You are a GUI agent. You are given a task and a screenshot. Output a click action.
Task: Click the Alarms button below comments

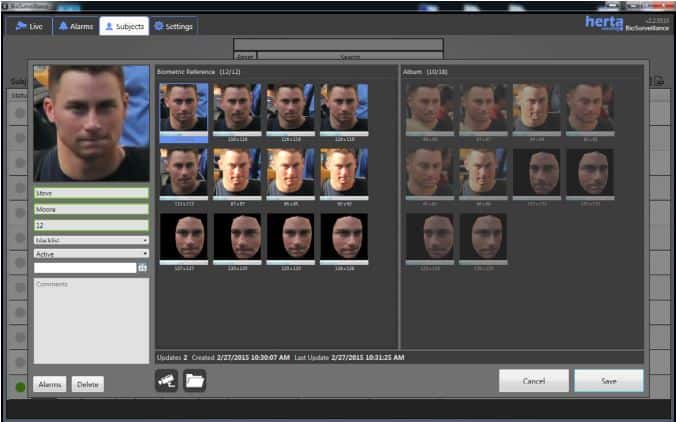pos(49,384)
